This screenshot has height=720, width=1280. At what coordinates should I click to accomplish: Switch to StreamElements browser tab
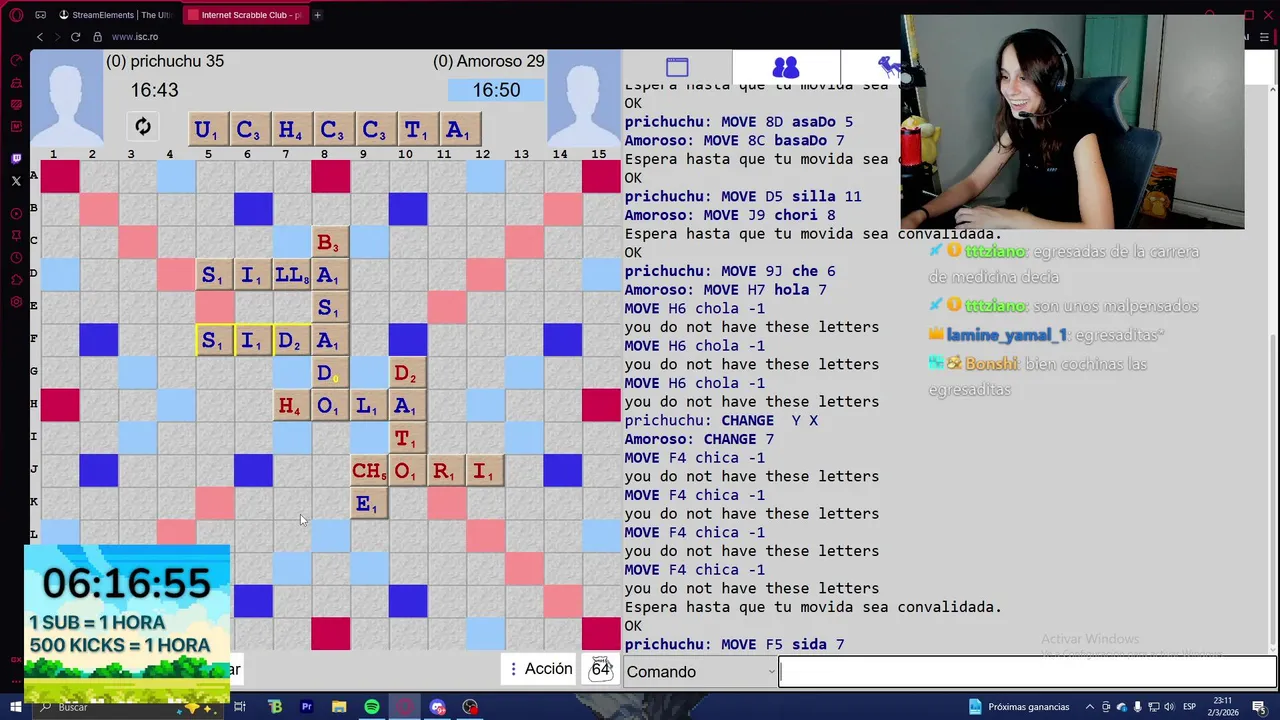click(115, 15)
